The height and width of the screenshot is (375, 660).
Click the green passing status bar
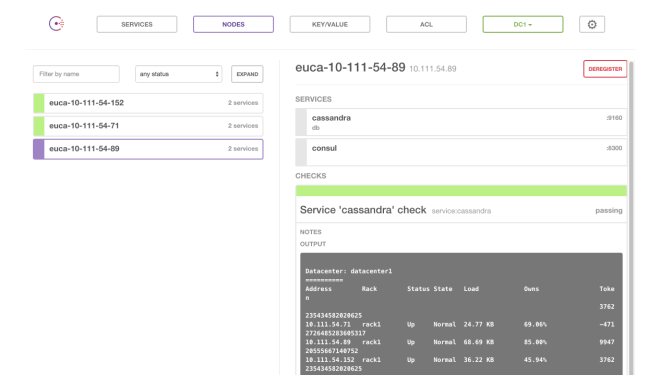pyautogui.click(x=461, y=191)
